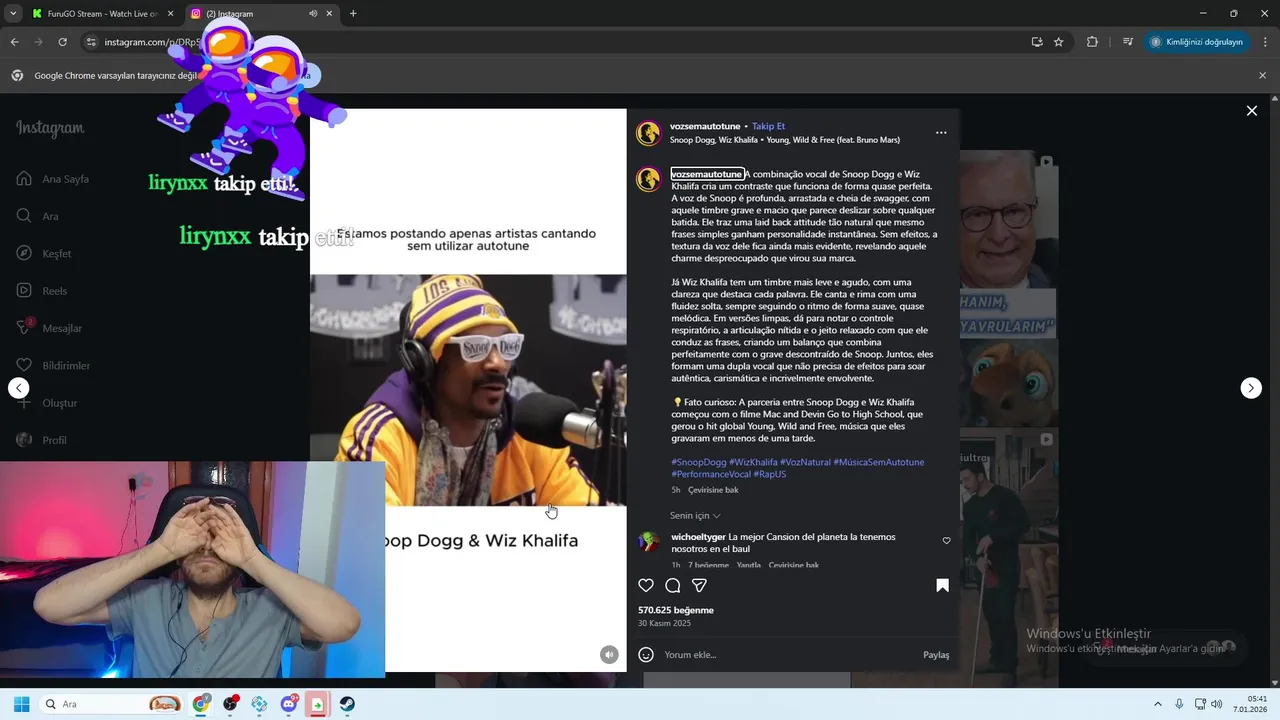Screen dimensions: 1280x720
Task: Open the tab search dropdown arrow
Action: [x=13, y=14]
